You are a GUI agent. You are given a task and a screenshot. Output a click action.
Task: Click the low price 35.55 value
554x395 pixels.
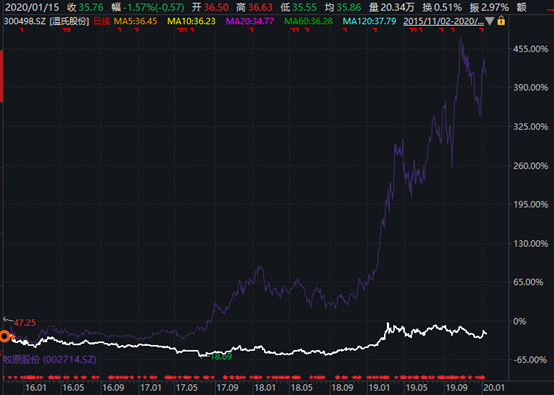pyautogui.click(x=304, y=7)
